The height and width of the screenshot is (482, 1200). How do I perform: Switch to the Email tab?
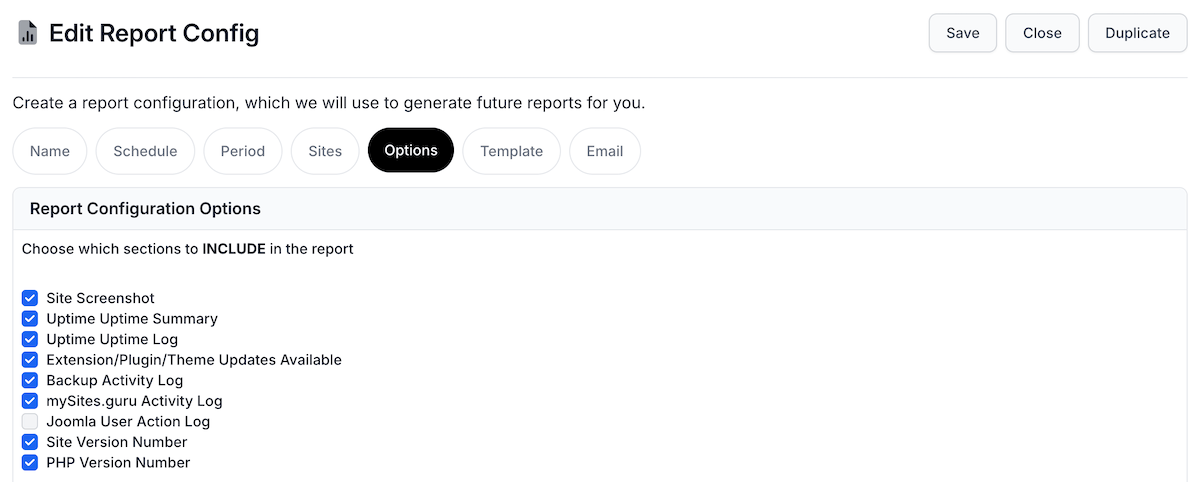point(605,151)
